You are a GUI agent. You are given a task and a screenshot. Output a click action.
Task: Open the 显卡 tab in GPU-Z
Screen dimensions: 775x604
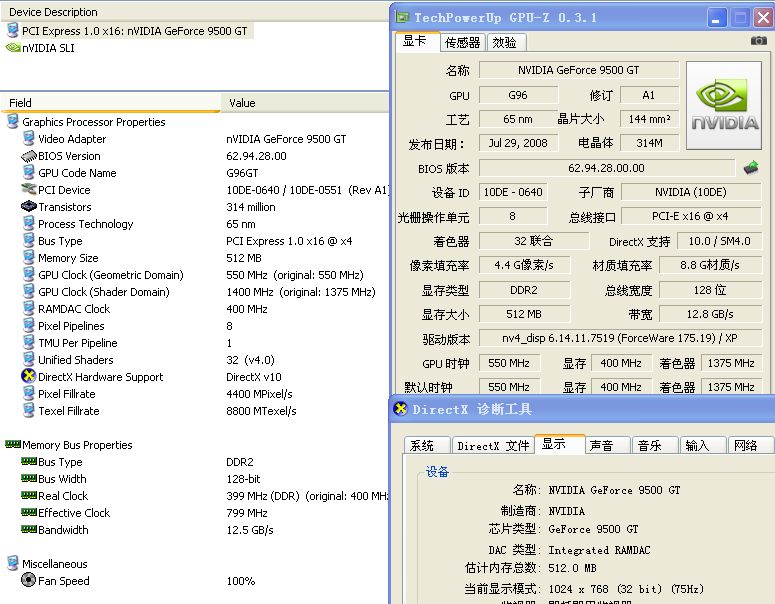coord(417,42)
